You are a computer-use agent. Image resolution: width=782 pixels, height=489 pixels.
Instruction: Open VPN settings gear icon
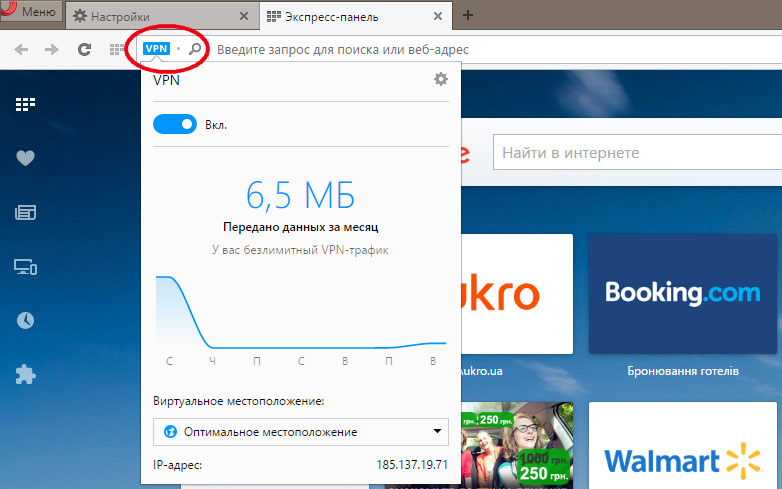tap(441, 79)
